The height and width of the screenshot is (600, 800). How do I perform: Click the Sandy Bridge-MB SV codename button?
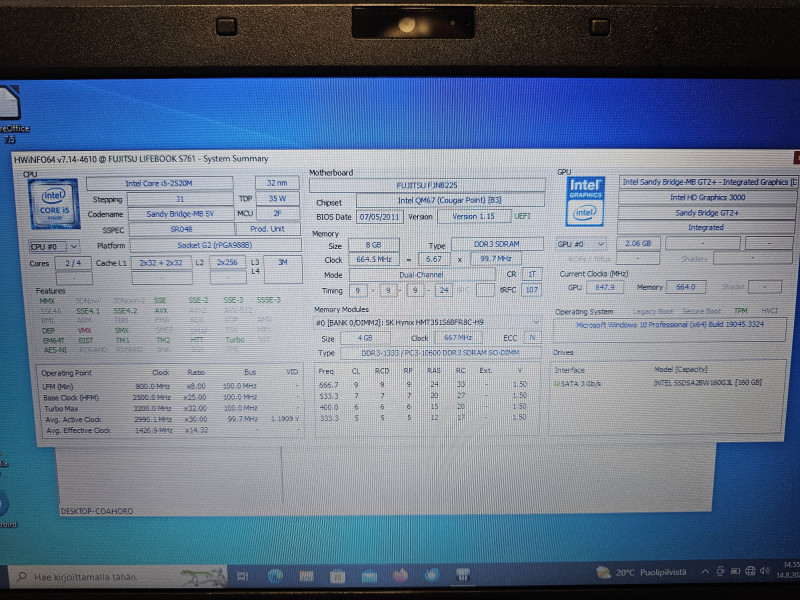point(180,214)
